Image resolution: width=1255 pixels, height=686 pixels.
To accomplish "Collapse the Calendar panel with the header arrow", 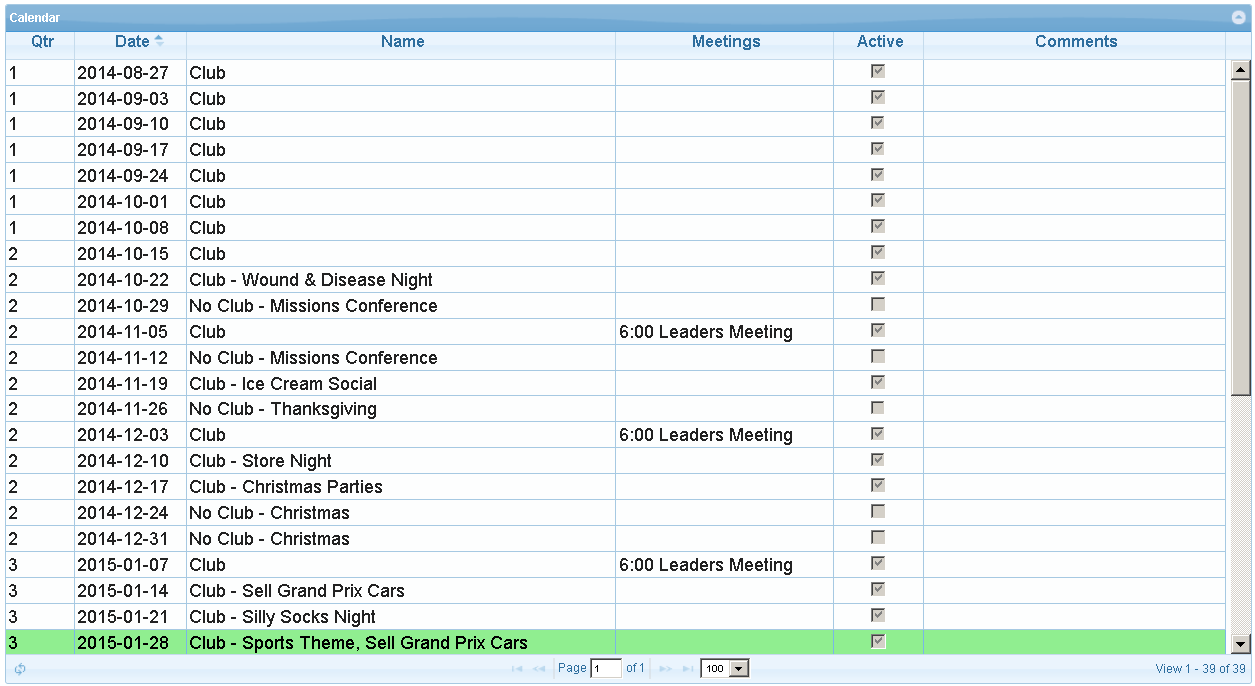I will point(1238,18).
